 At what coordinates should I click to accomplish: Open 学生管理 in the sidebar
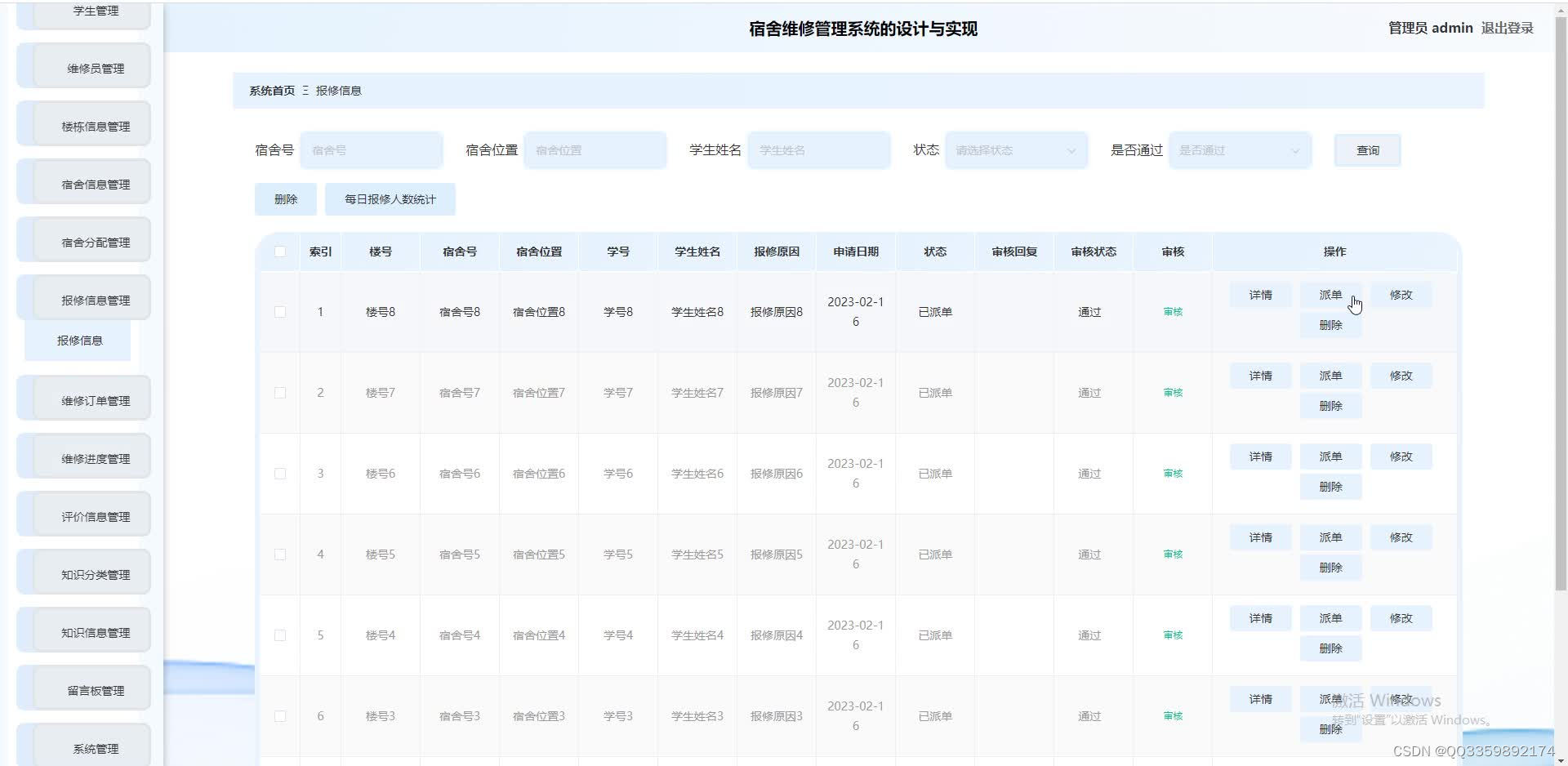pyautogui.click(x=83, y=15)
